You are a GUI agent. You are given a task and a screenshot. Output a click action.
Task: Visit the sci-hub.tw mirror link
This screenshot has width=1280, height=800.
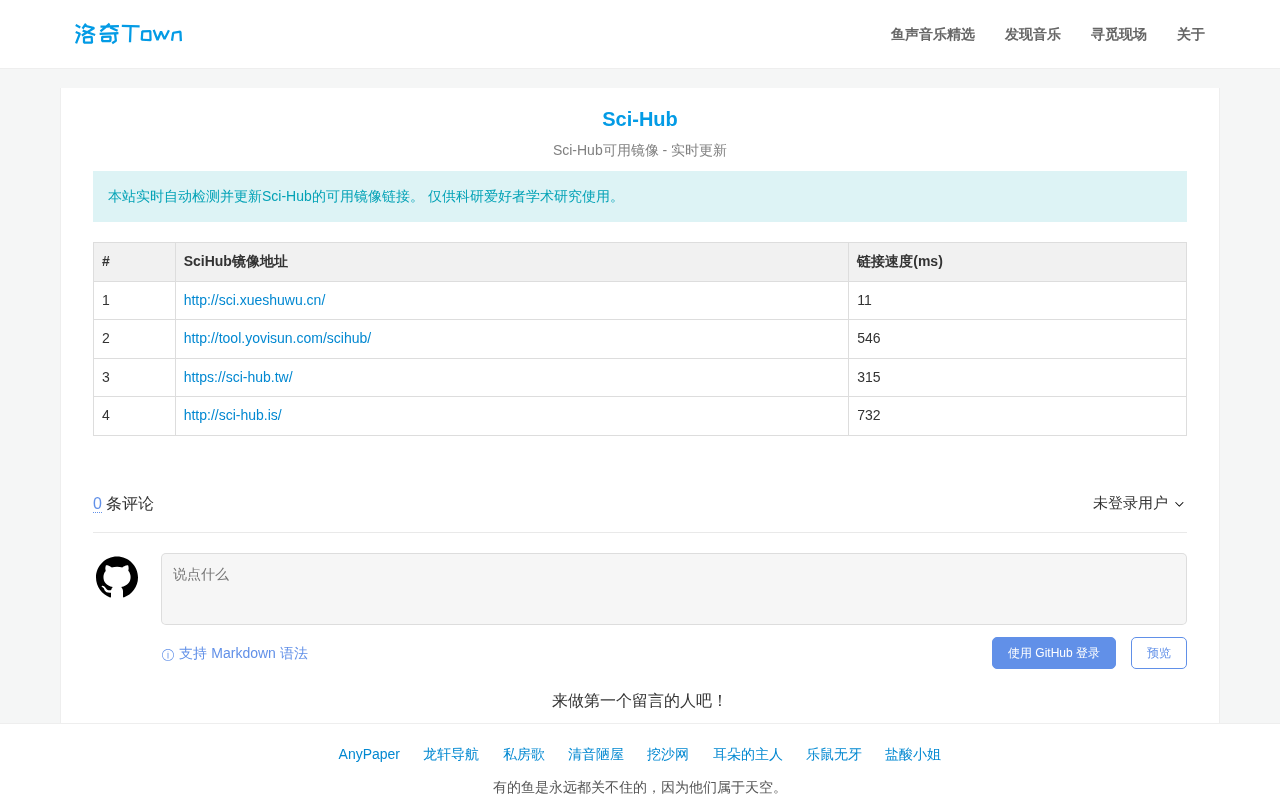[x=238, y=377]
